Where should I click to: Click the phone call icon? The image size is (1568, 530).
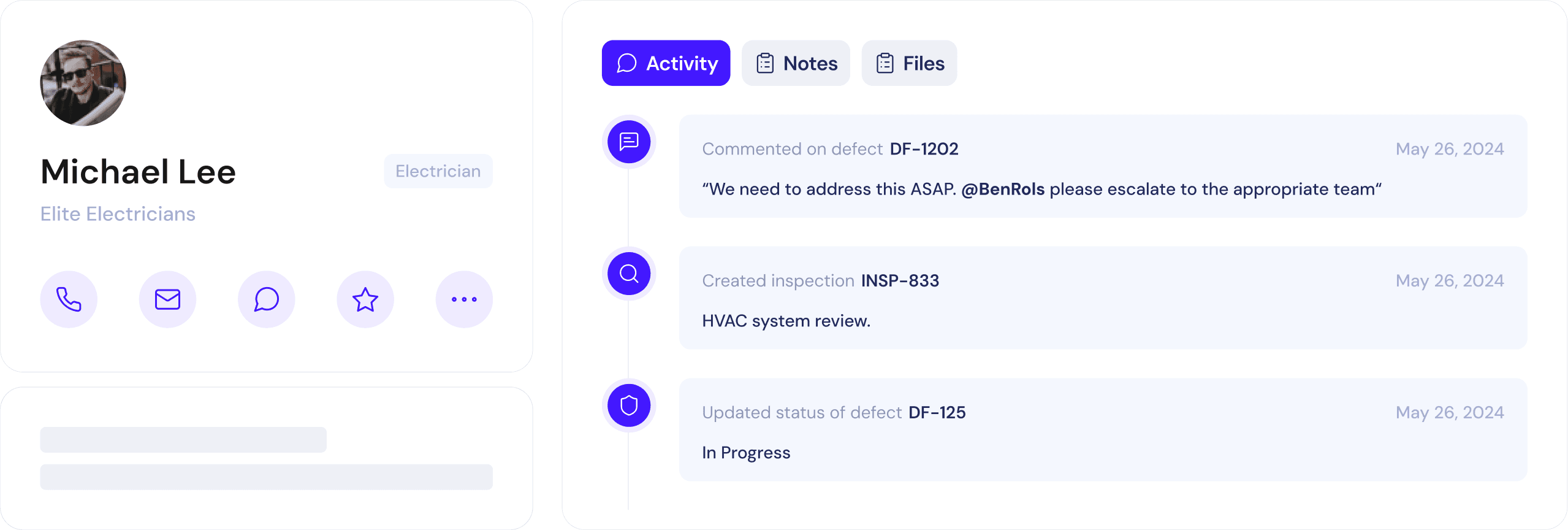69,299
